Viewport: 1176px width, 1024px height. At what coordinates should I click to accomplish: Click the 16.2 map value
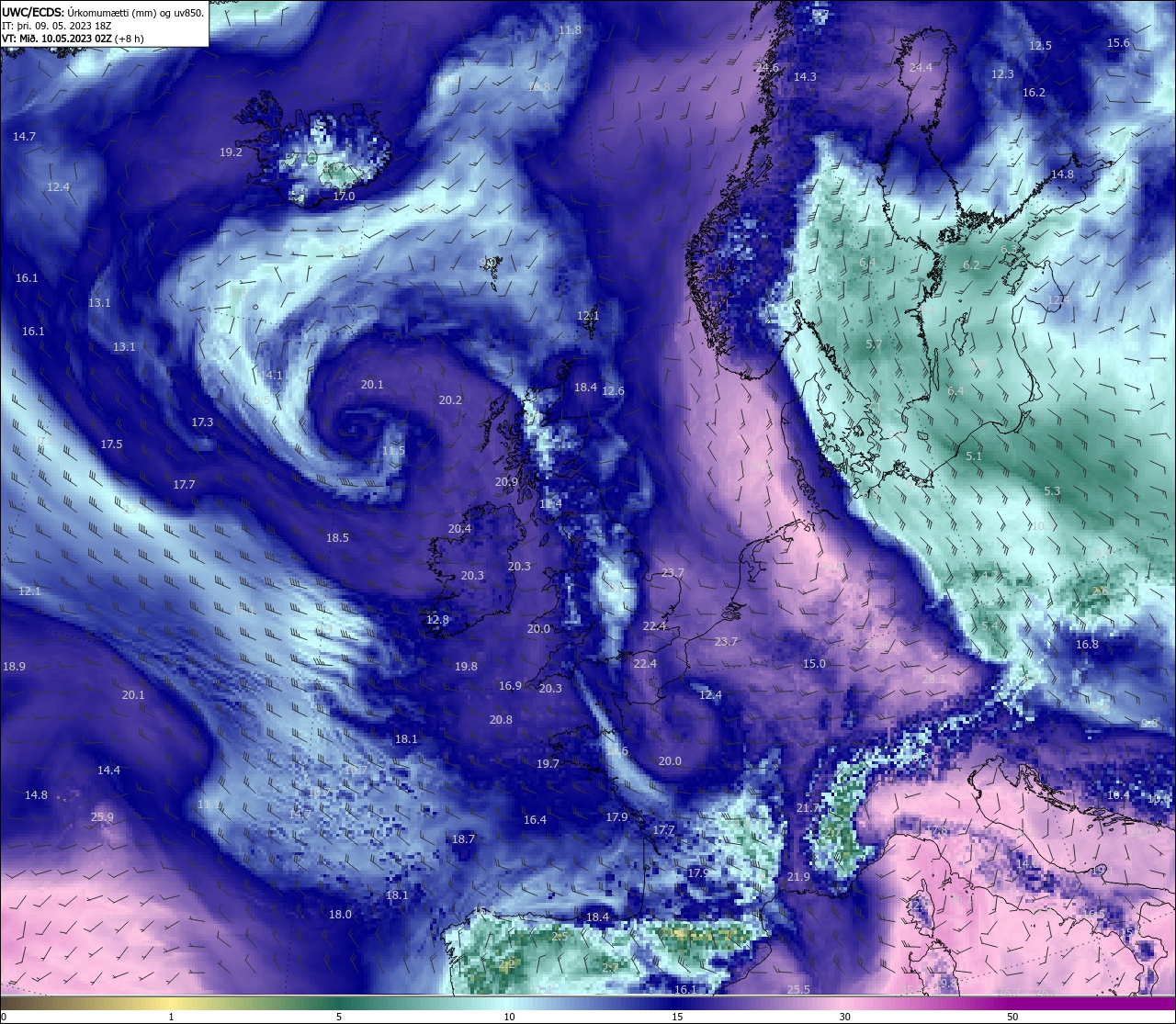click(x=1034, y=93)
